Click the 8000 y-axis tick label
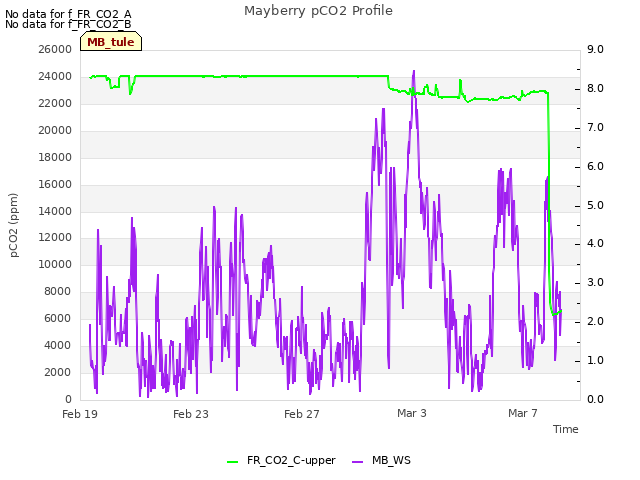Viewport: 640px width, 480px height. tap(58, 291)
